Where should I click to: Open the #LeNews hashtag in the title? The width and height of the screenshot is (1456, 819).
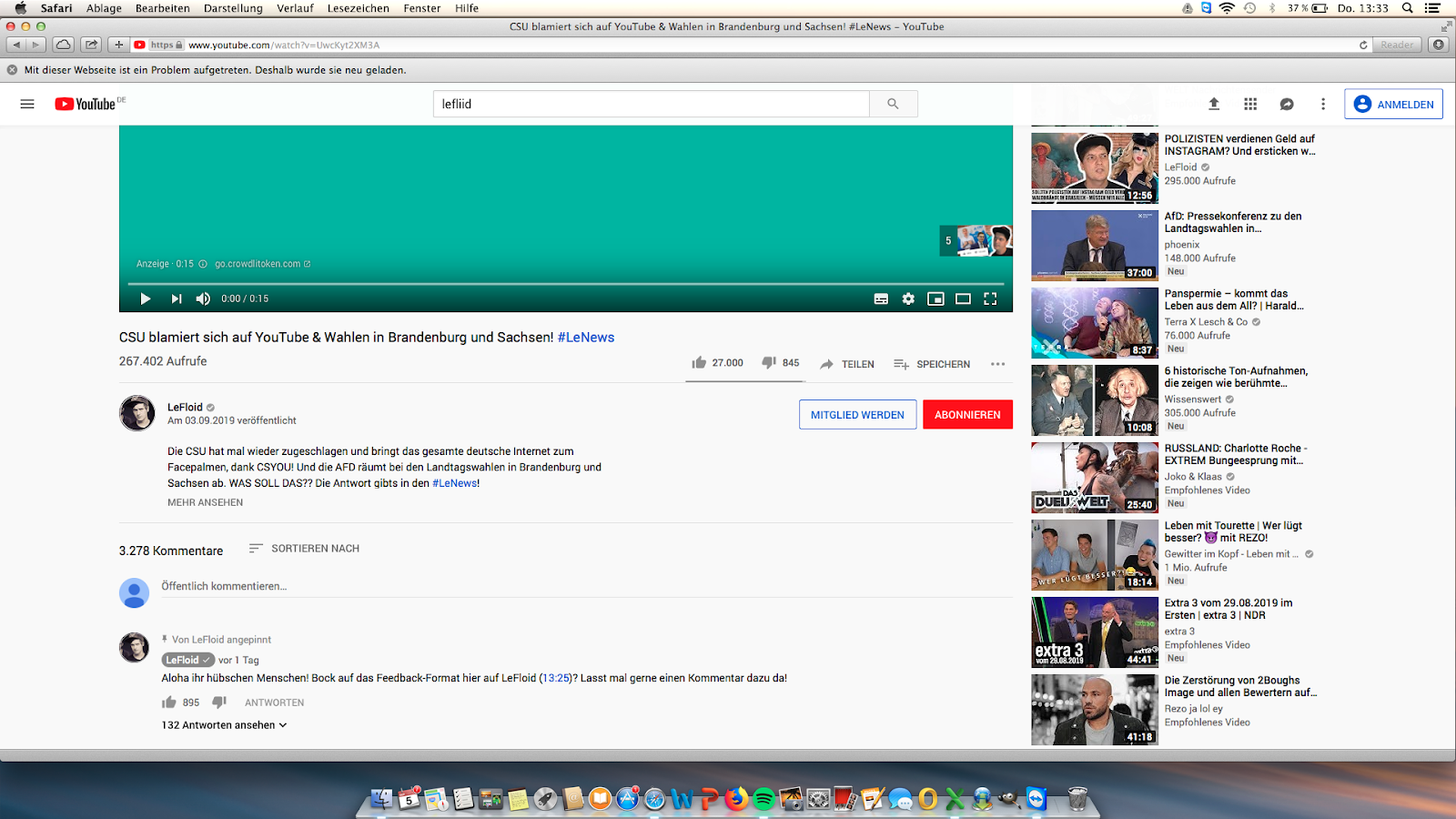coord(586,337)
